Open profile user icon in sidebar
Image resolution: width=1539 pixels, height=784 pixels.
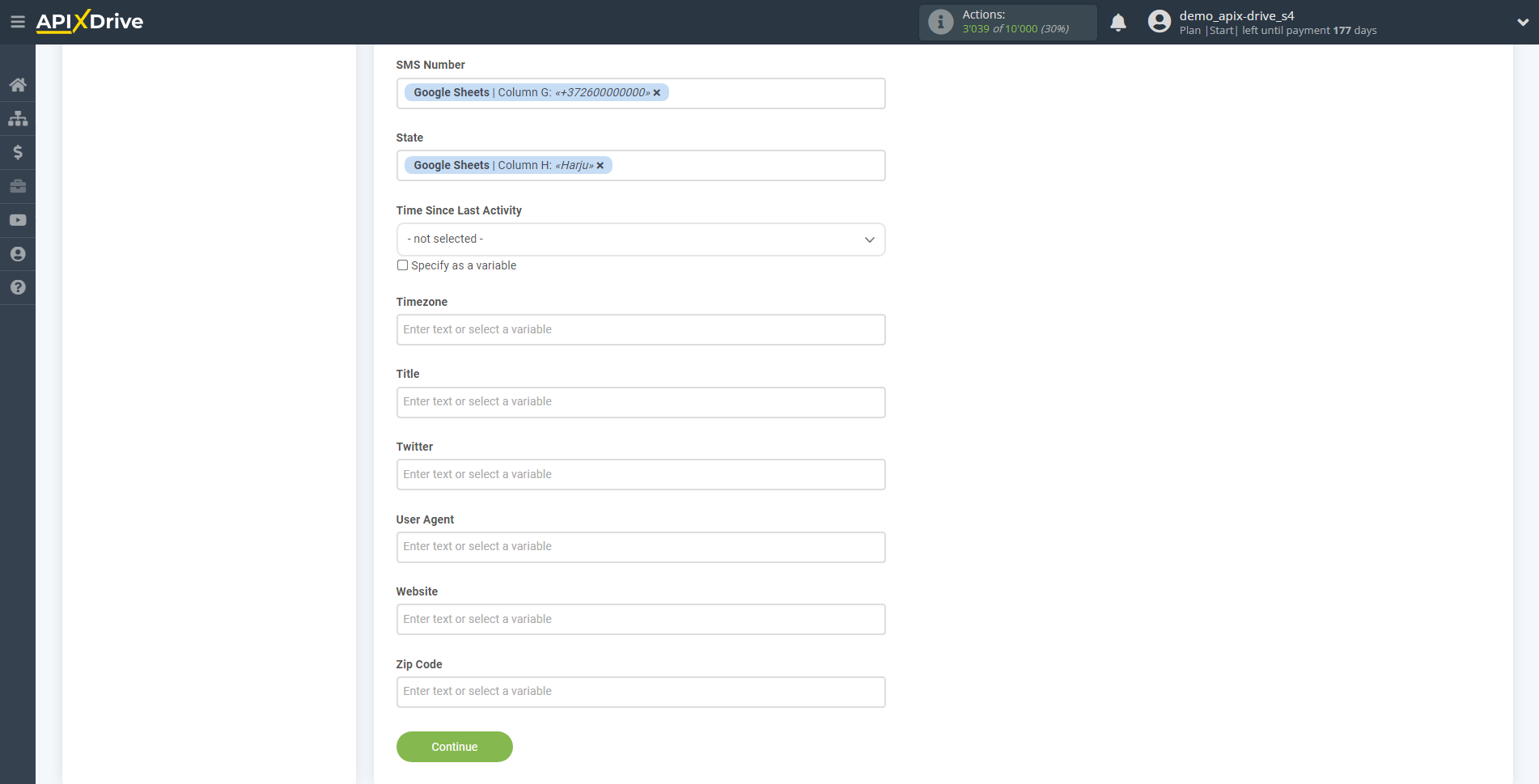[18, 254]
